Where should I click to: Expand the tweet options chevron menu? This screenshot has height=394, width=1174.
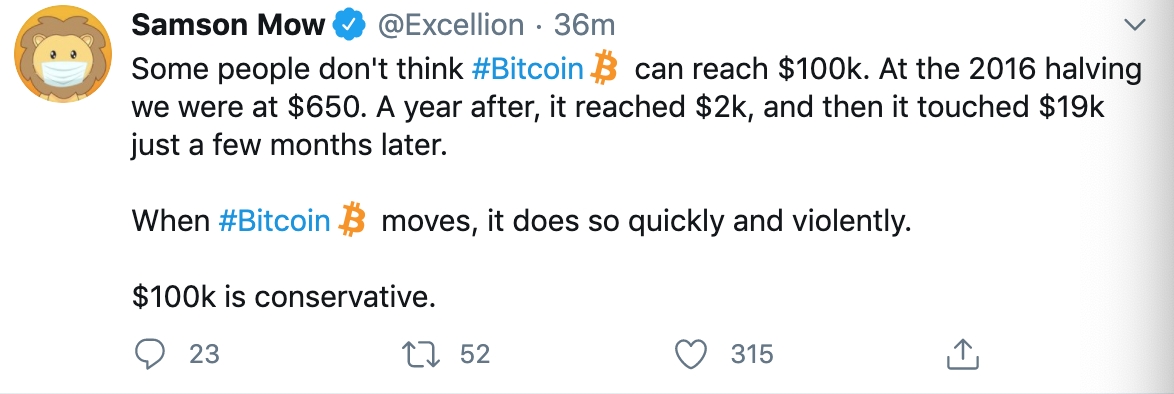pyautogui.click(x=1135, y=26)
